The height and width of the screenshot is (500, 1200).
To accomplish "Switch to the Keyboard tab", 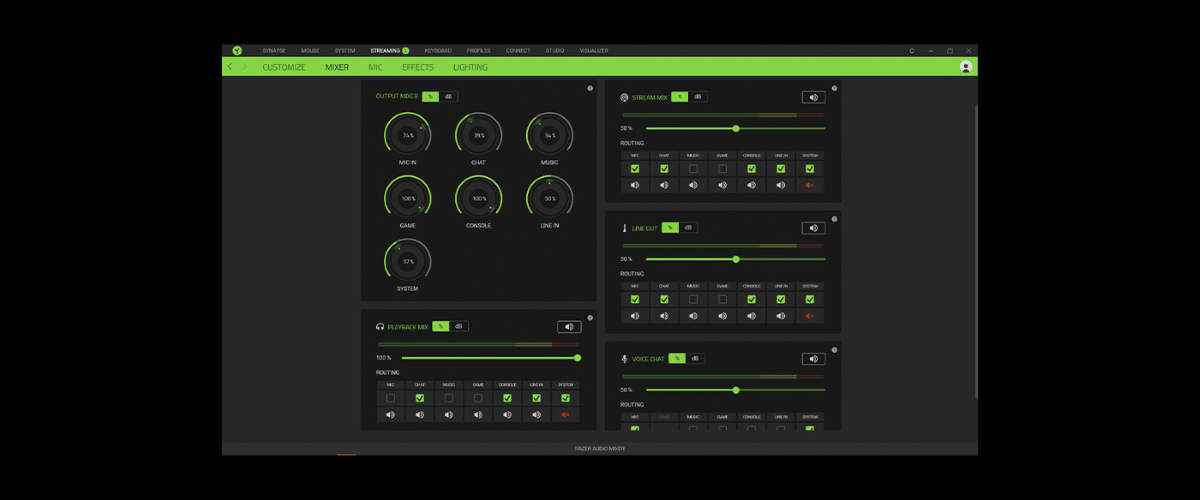I will pos(437,50).
